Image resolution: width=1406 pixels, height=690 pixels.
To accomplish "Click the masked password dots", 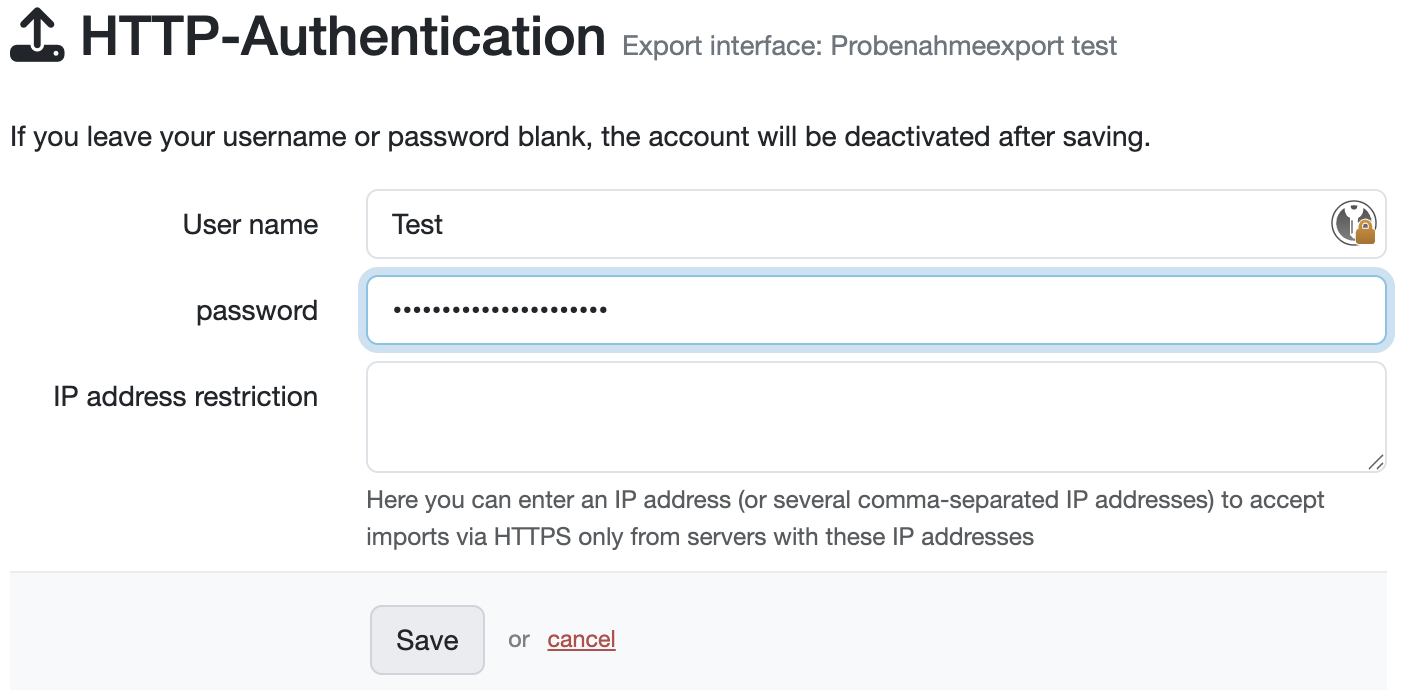I will point(500,311).
